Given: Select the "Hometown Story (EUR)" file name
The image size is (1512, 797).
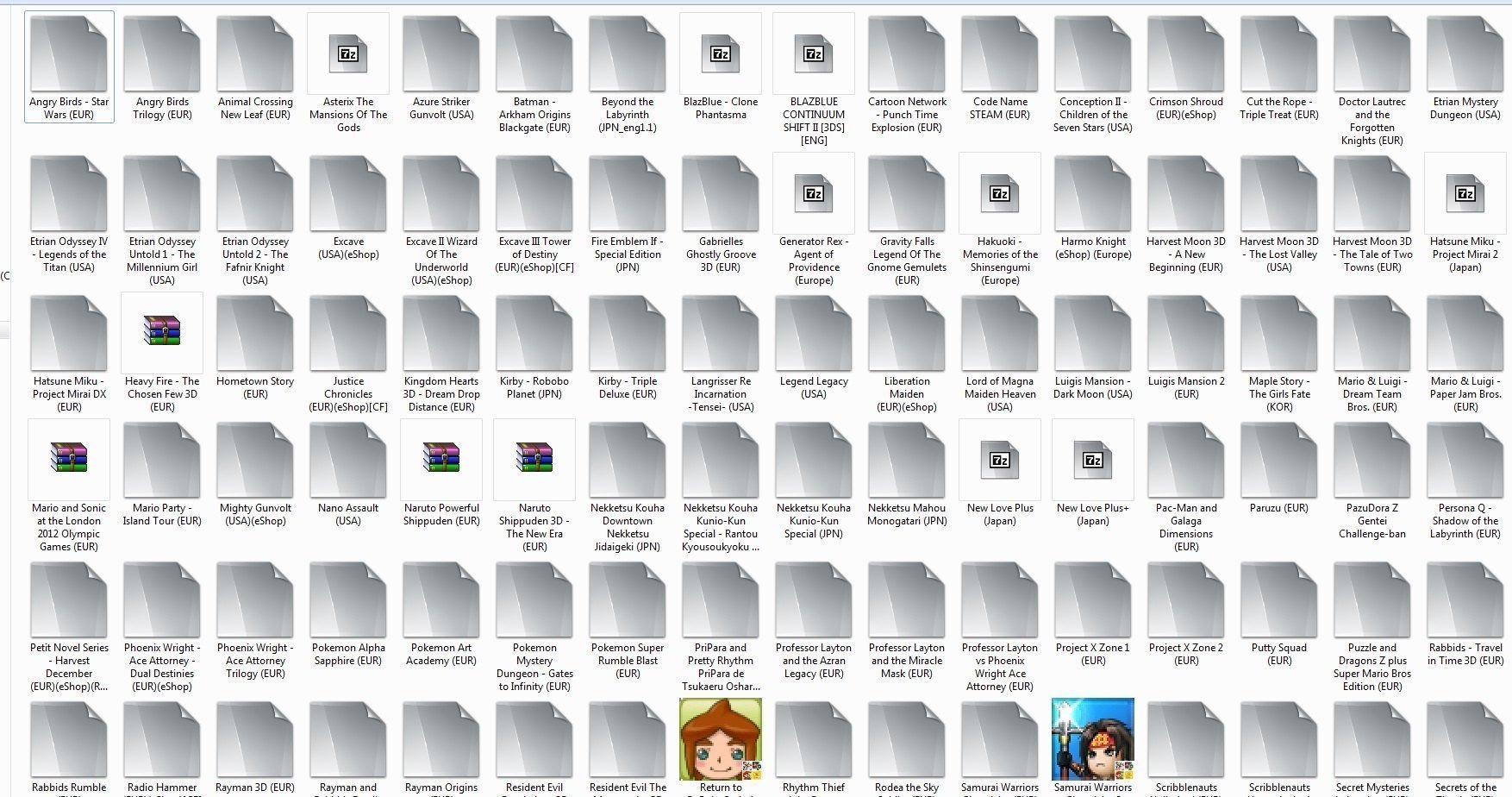Looking at the screenshot, I should 255,387.
